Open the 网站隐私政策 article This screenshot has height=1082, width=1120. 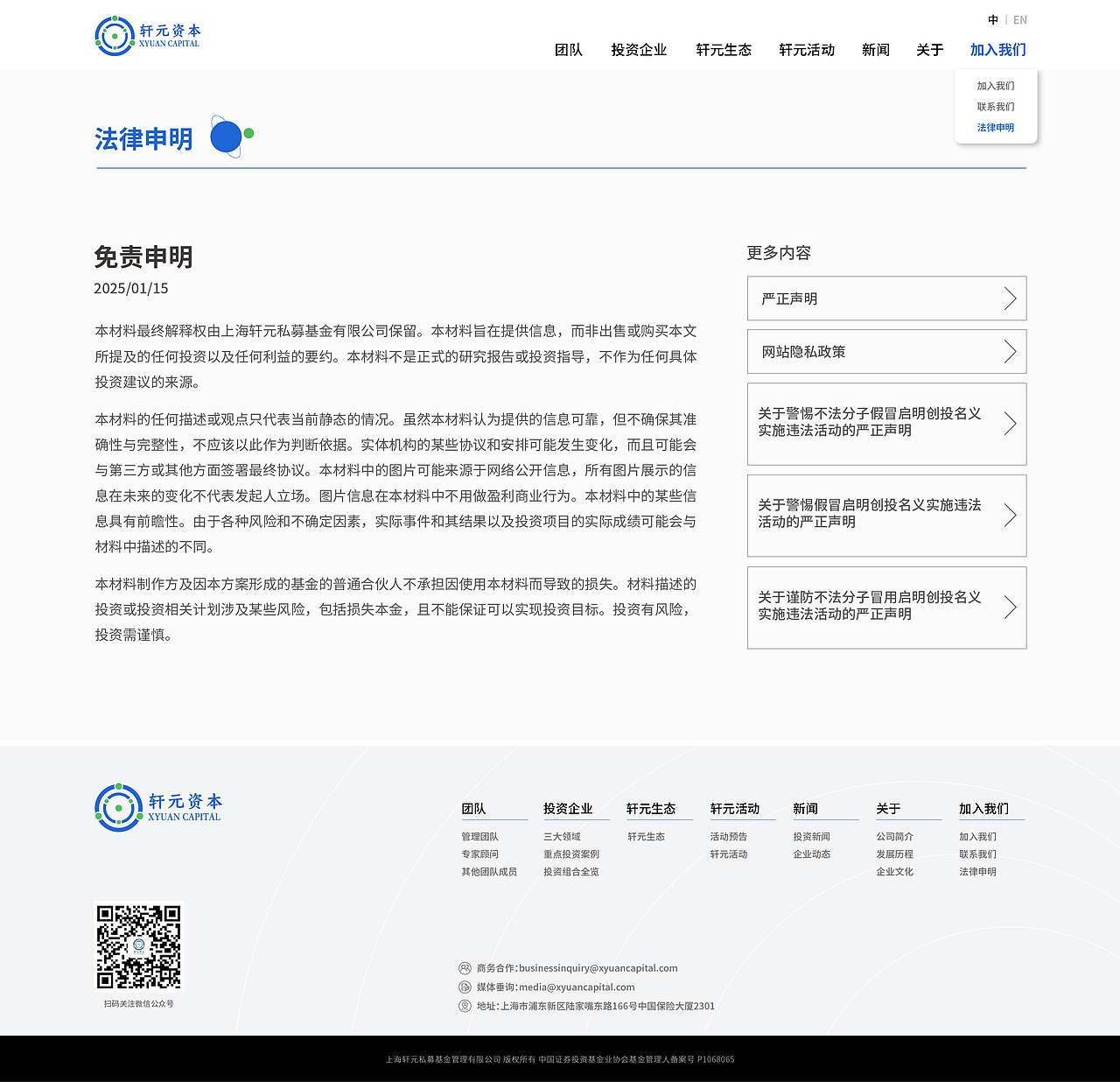[x=886, y=352]
